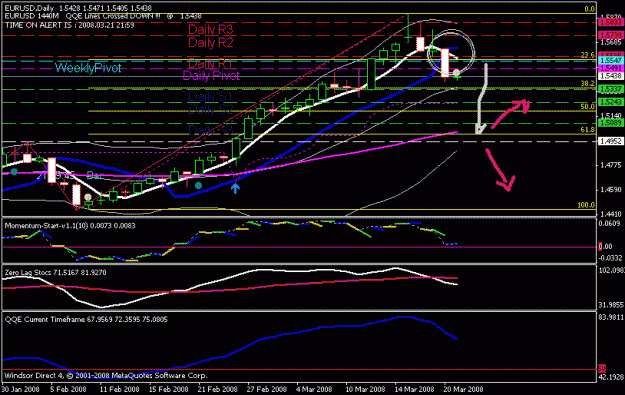The image size is (625, 395).
Task: Click the Fibonacci '0.0' level label
Action: (x=590, y=9)
